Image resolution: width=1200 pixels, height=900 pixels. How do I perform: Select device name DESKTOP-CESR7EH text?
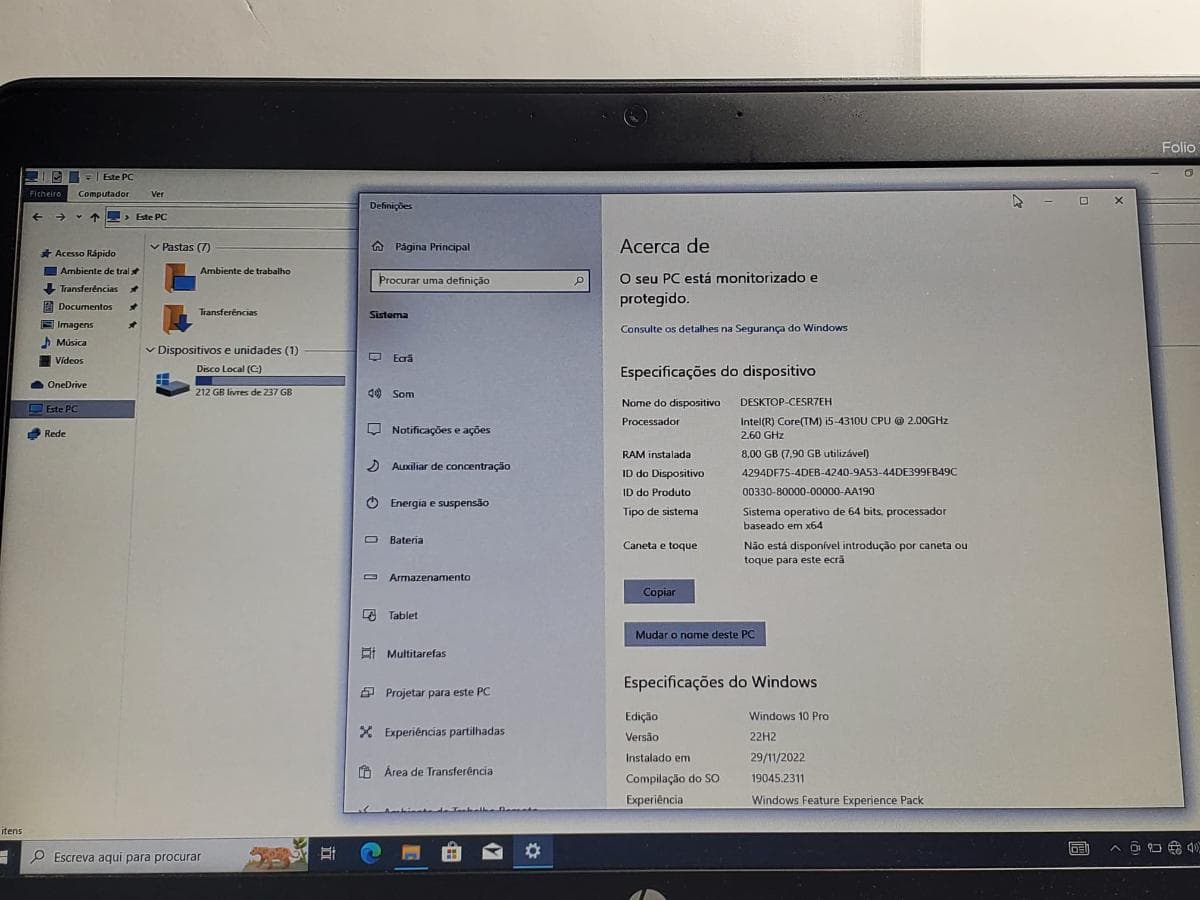pyautogui.click(x=786, y=402)
